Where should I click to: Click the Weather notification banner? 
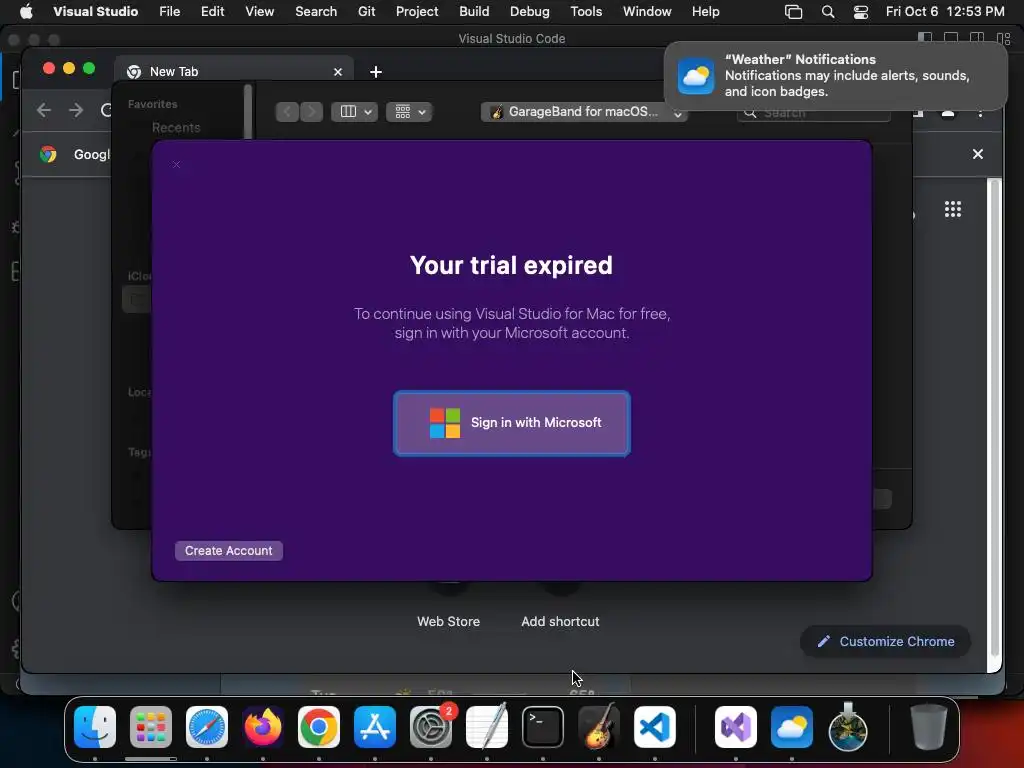point(835,76)
